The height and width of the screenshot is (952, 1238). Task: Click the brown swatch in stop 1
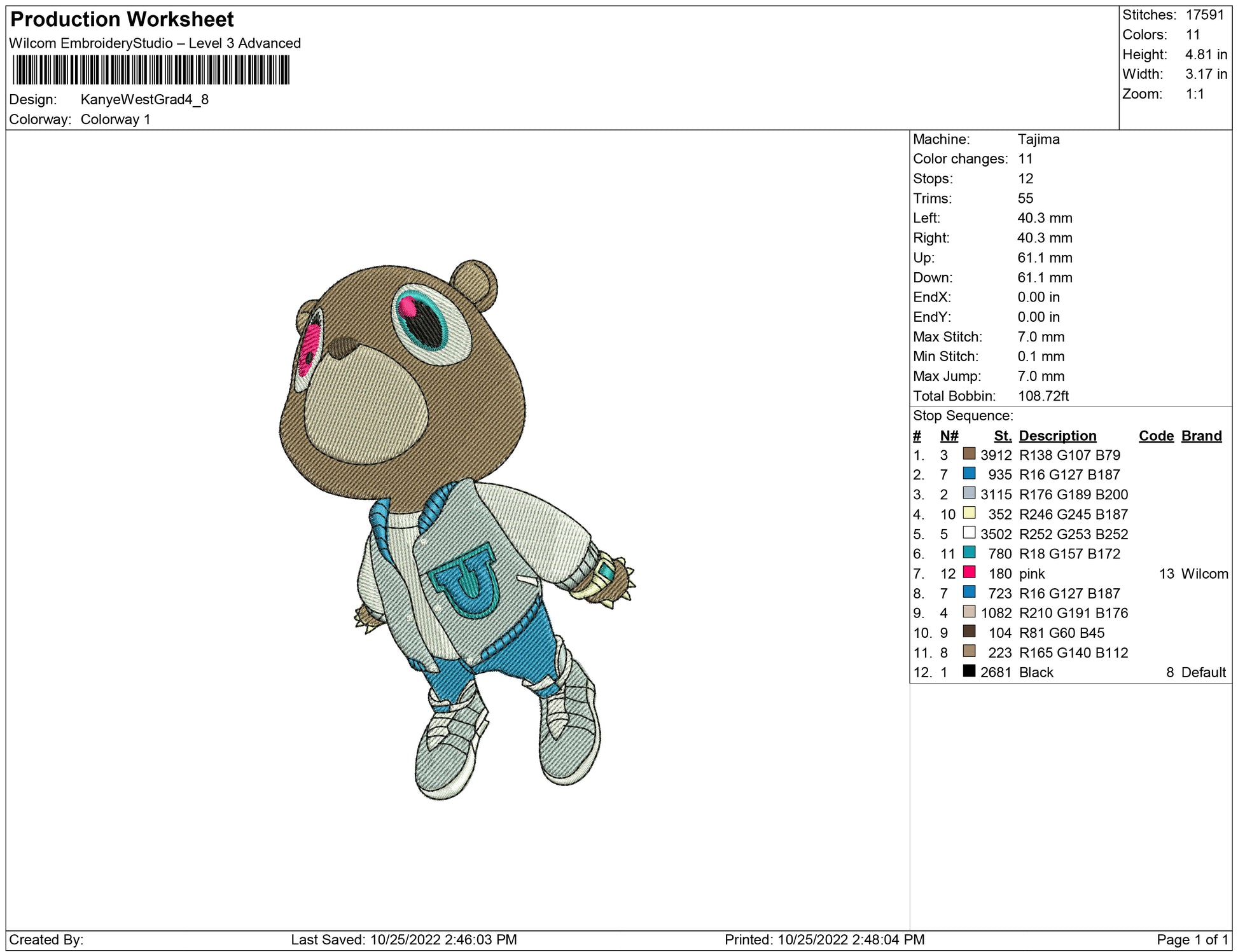pyautogui.click(x=969, y=453)
